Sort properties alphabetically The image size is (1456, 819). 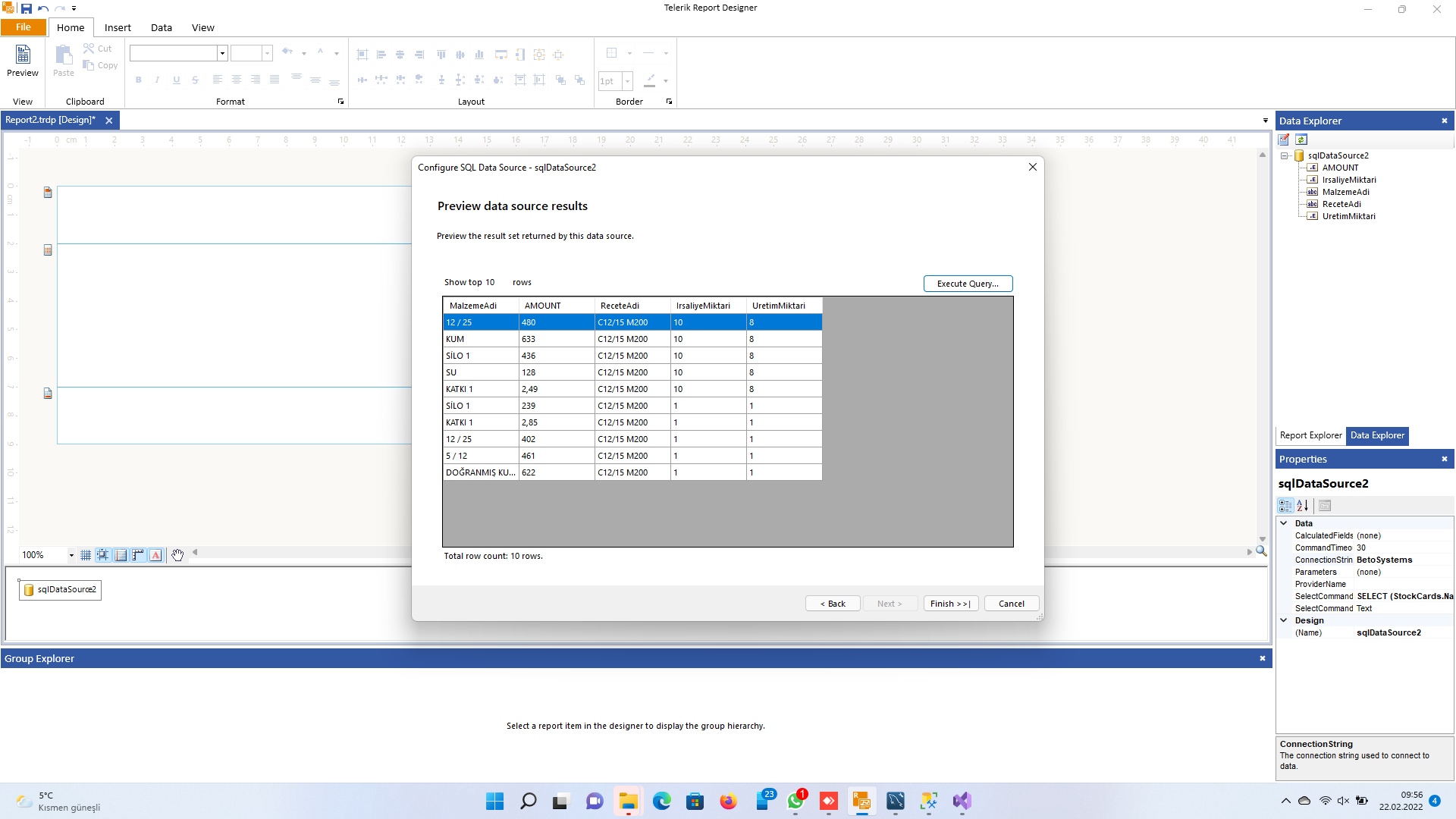pyautogui.click(x=1303, y=506)
